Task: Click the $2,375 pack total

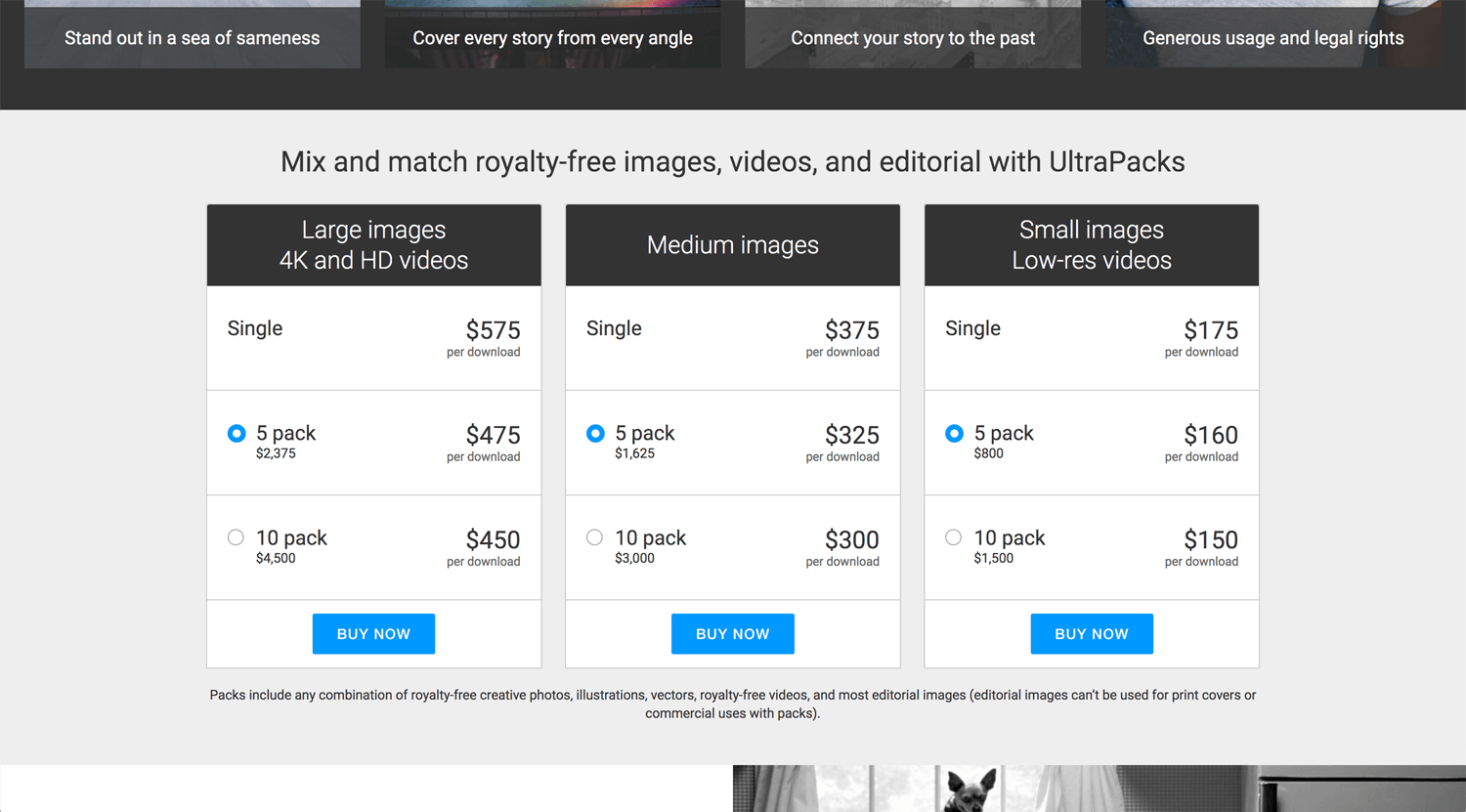Action: pos(276,453)
